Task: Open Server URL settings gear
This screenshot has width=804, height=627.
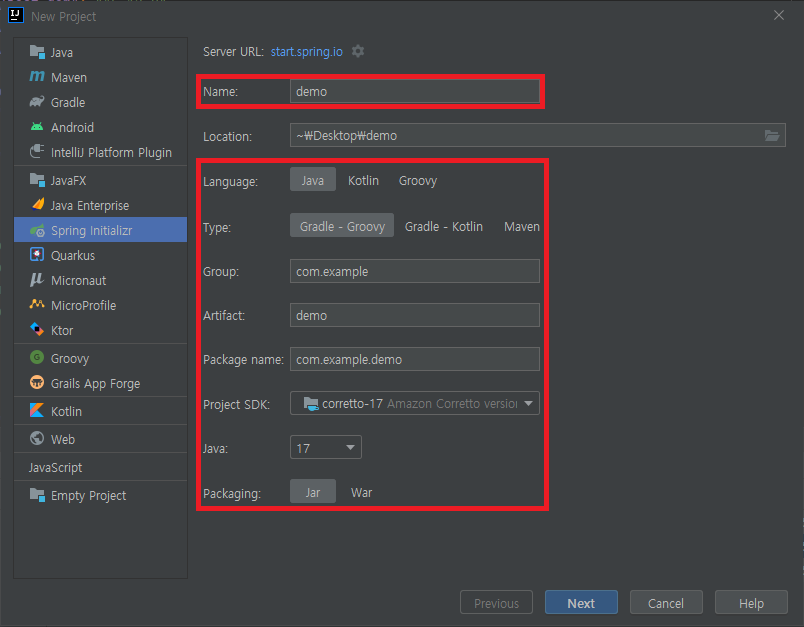Action: coord(358,51)
